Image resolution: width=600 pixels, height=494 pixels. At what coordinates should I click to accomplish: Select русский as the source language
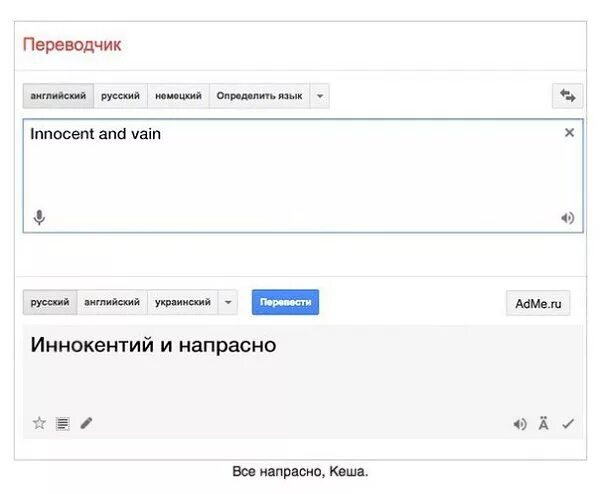121,96
